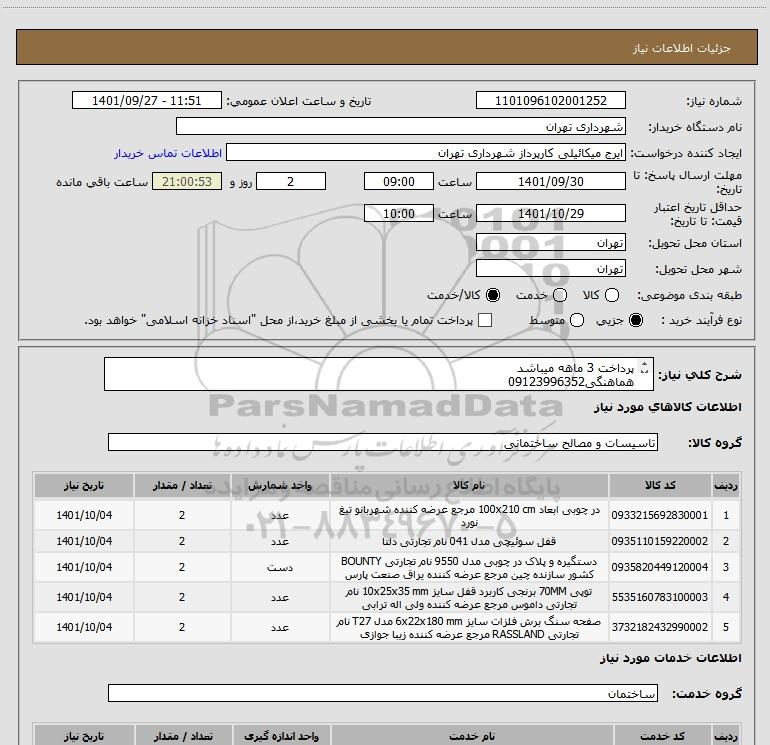
Task: Click the unit cell دست in row 3
Action: 280,567
